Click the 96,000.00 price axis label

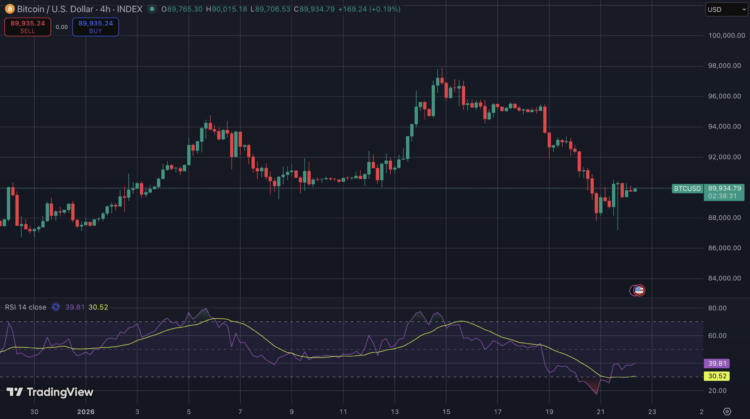[x=726, y=96]
